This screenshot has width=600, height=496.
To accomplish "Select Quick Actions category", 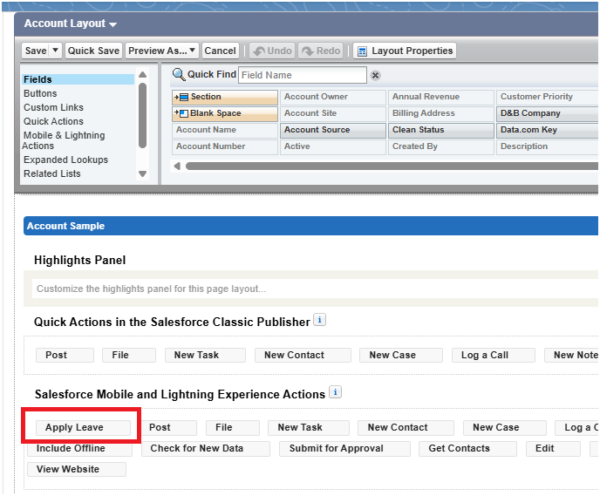I will (x=53, y=121).
